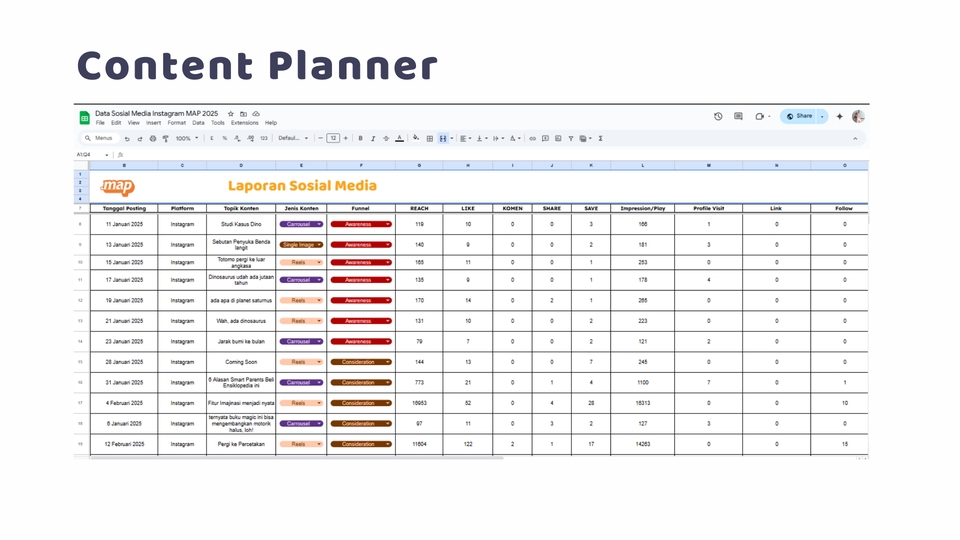Increase font size with plus button
The width and height of the screenshot is (960, 540).
pos(346,138)
